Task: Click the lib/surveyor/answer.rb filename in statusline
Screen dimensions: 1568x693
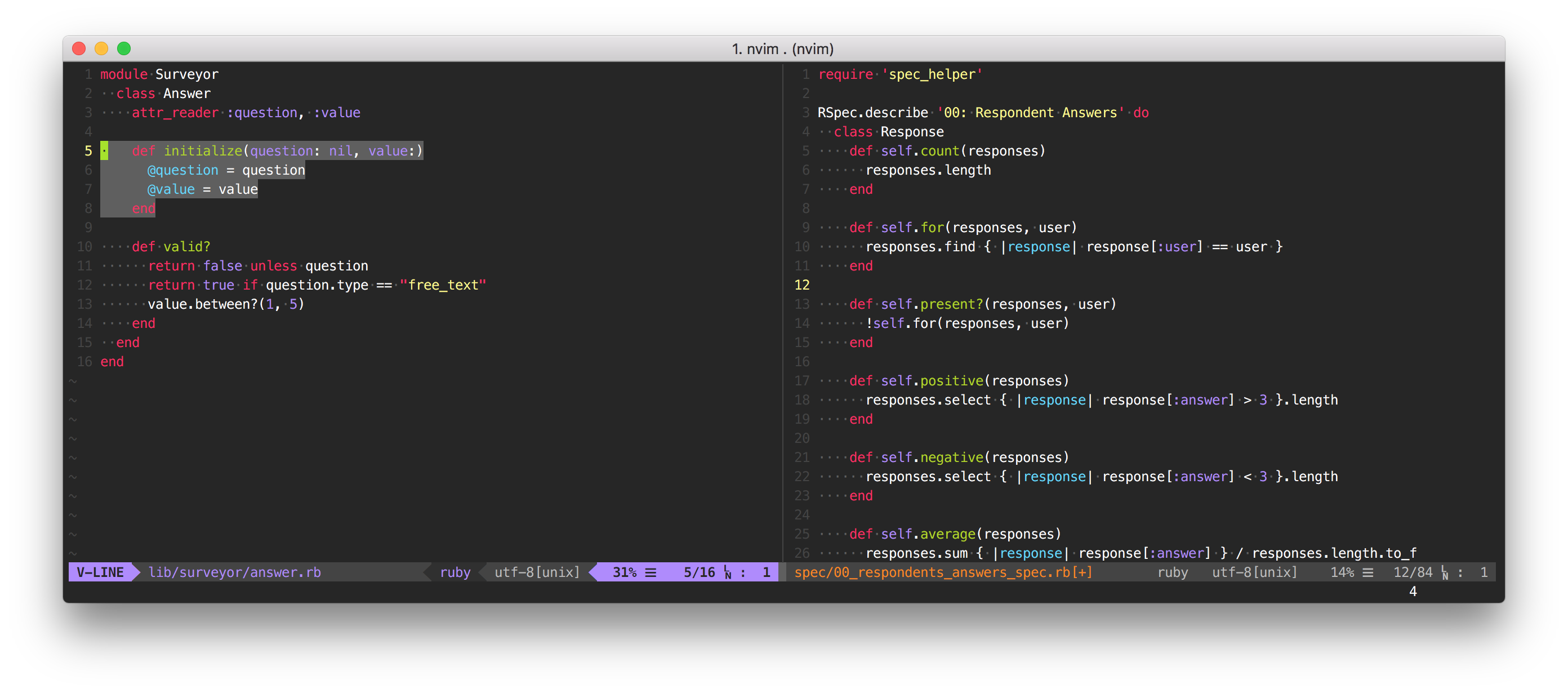Action: [234, 572]
